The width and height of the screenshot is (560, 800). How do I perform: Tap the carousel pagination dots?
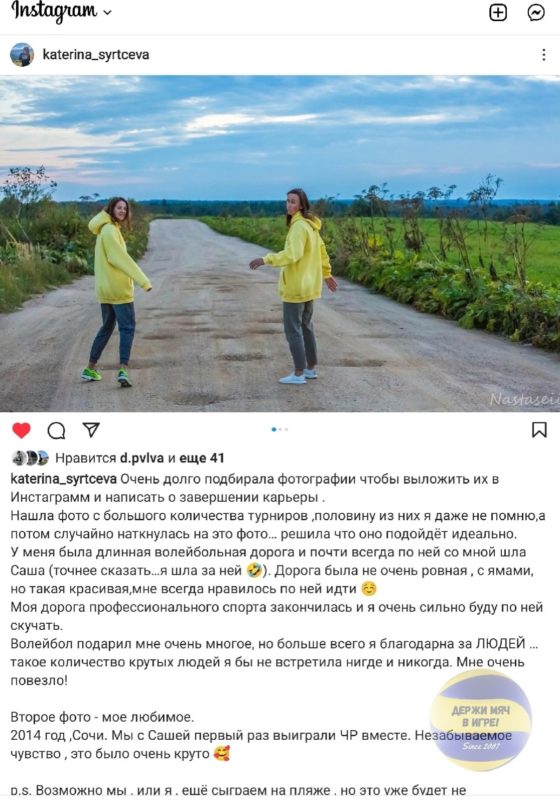click(280, 430)
